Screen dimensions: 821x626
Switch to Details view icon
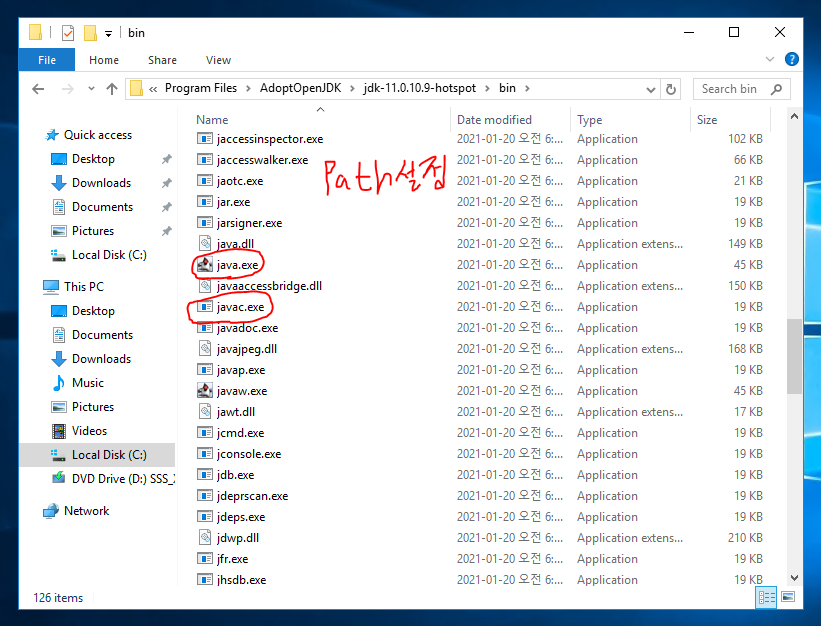767,597
